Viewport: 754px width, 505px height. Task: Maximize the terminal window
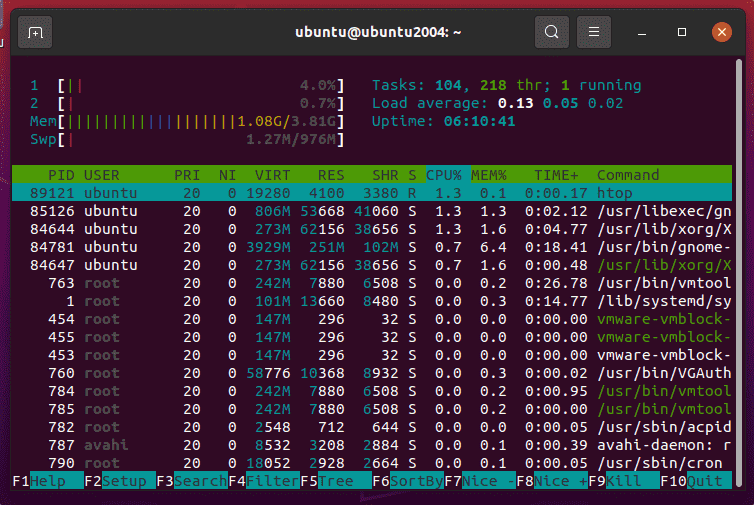(682, 32)
